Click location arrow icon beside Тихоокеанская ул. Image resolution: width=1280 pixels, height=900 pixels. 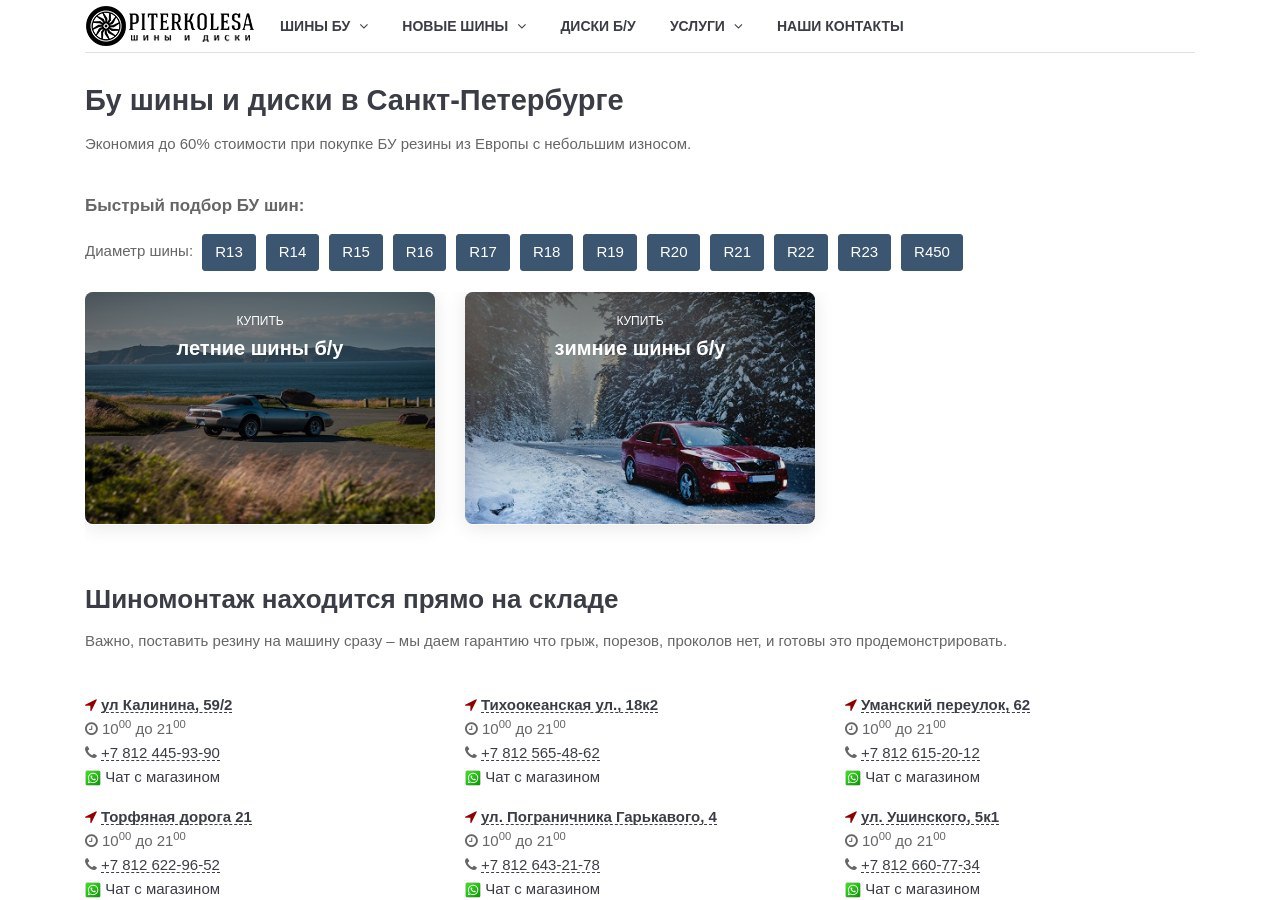471,705
